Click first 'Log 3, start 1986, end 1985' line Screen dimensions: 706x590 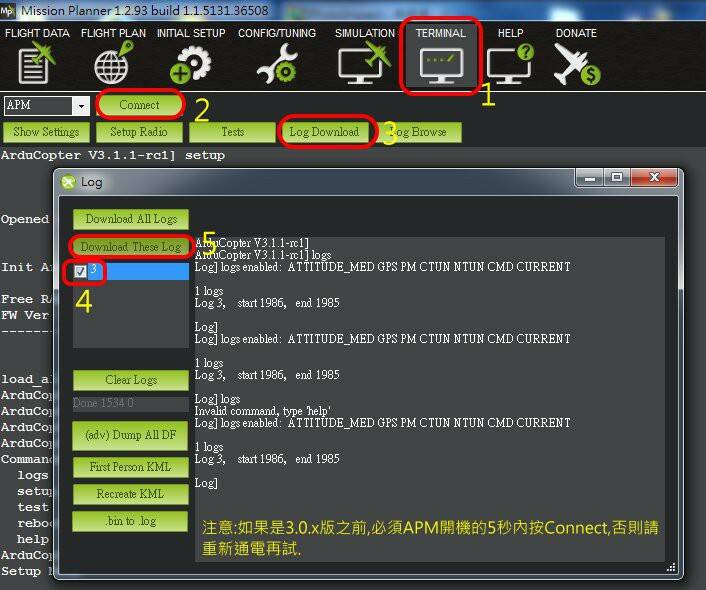[267, 303]
